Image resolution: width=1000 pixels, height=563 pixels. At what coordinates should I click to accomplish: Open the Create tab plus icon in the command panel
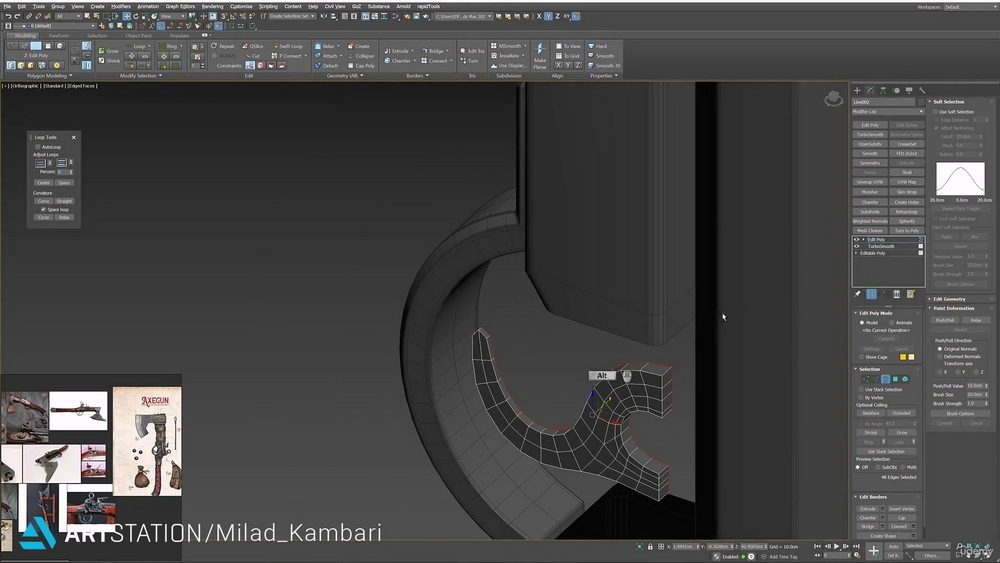857,91
